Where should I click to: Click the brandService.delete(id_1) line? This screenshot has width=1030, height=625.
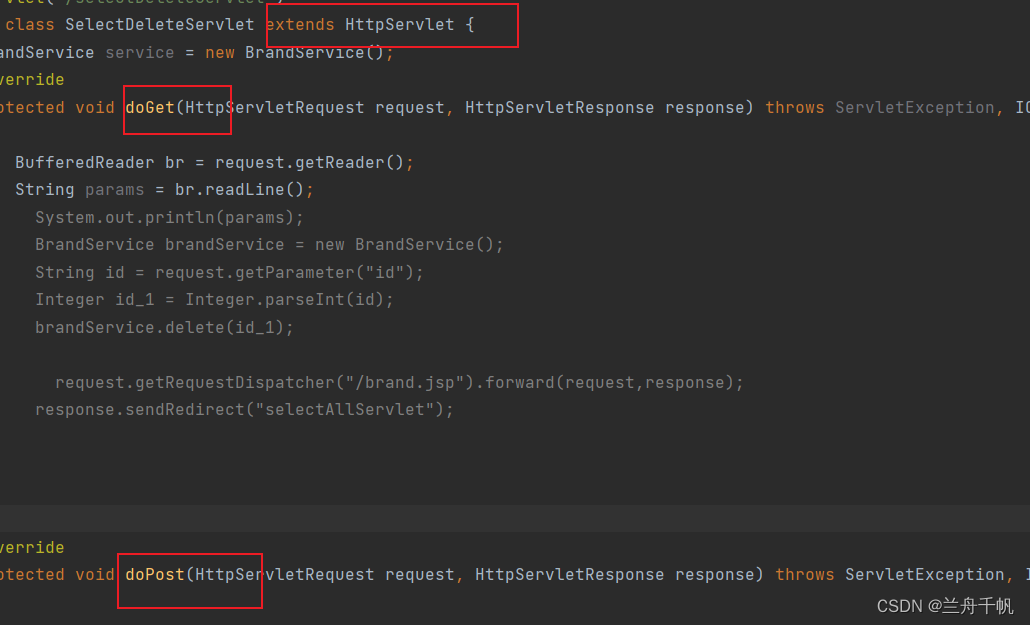click(164, 327)
